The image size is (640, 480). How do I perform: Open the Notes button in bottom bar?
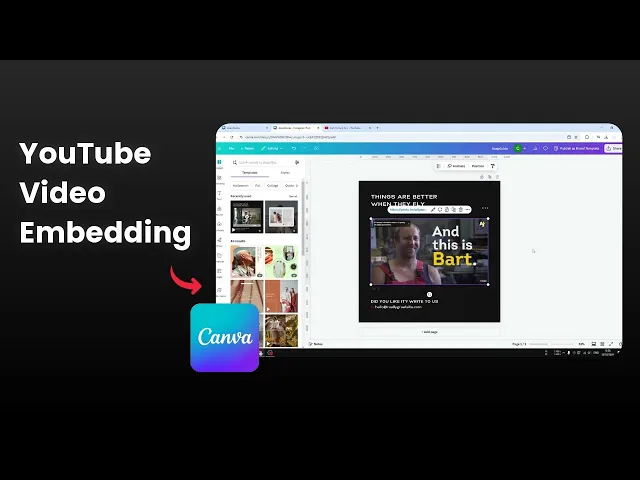pos(316,344)
